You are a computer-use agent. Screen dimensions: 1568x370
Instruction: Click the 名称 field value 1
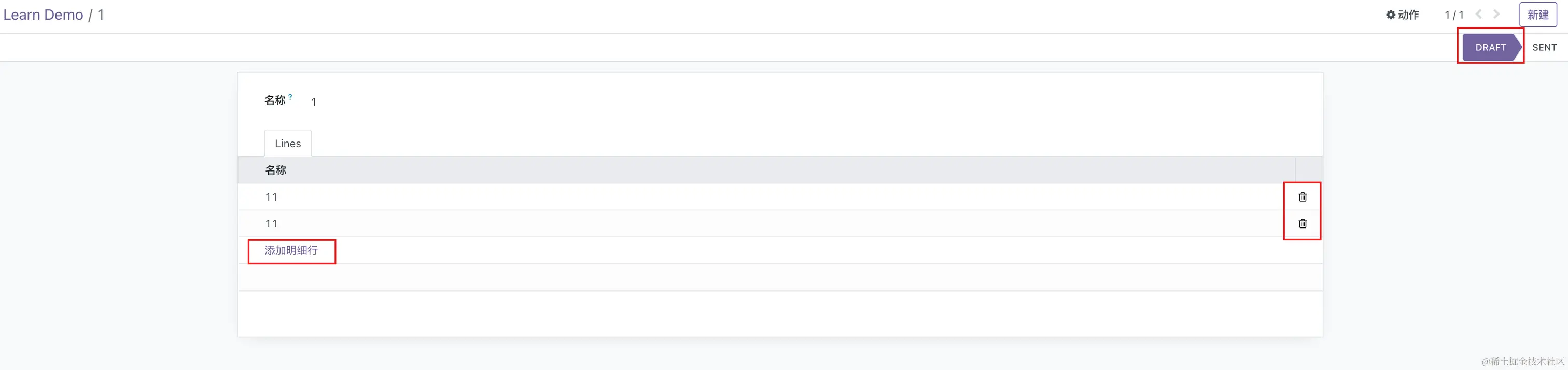[314, 102]
